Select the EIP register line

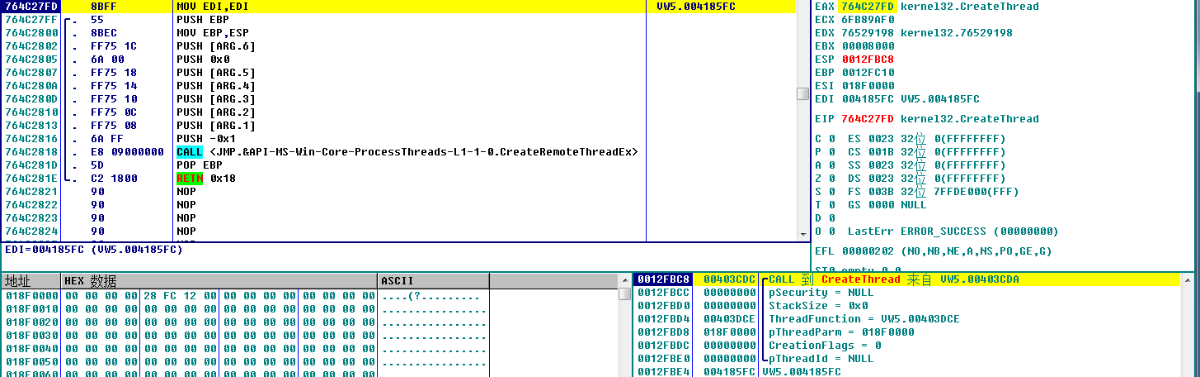(x=927, y=119)
